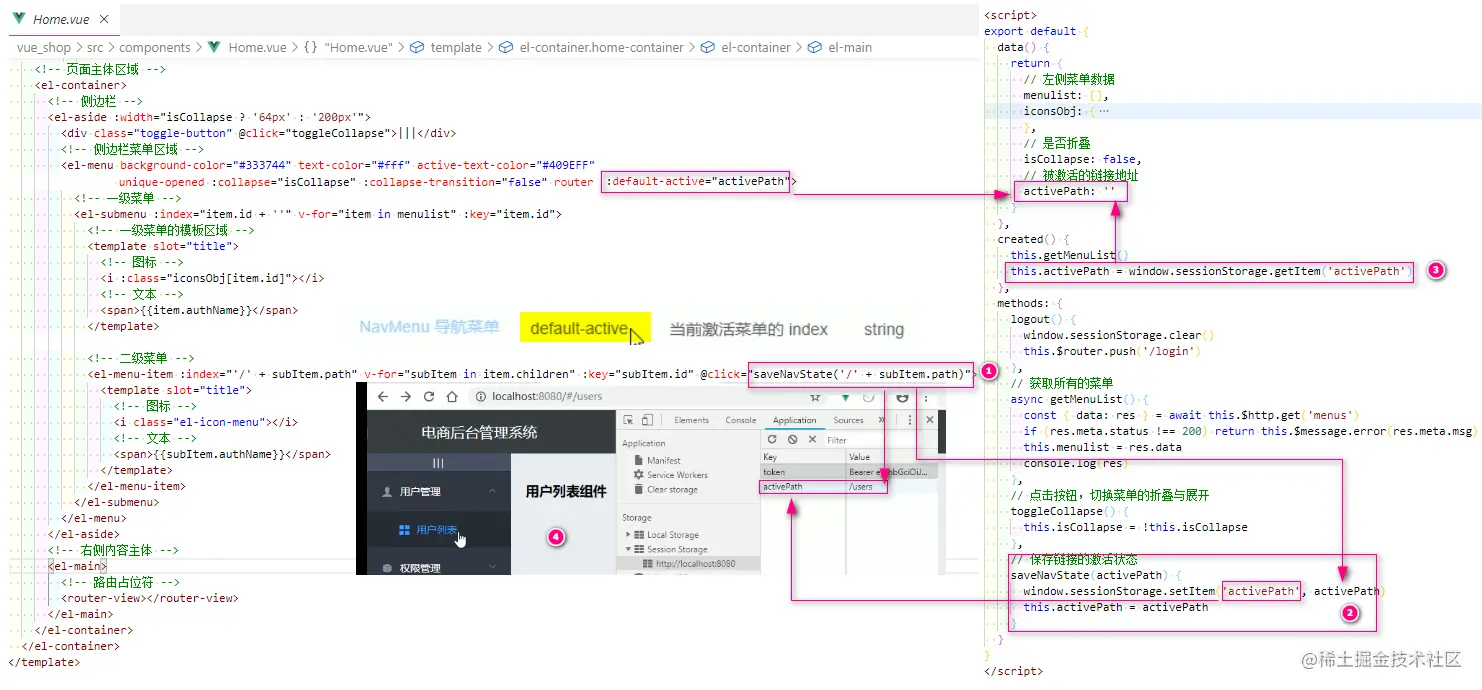Collapse the 用户管理 submenu chevron
The height and width of the screenshot is (690, 1482).
492,490
